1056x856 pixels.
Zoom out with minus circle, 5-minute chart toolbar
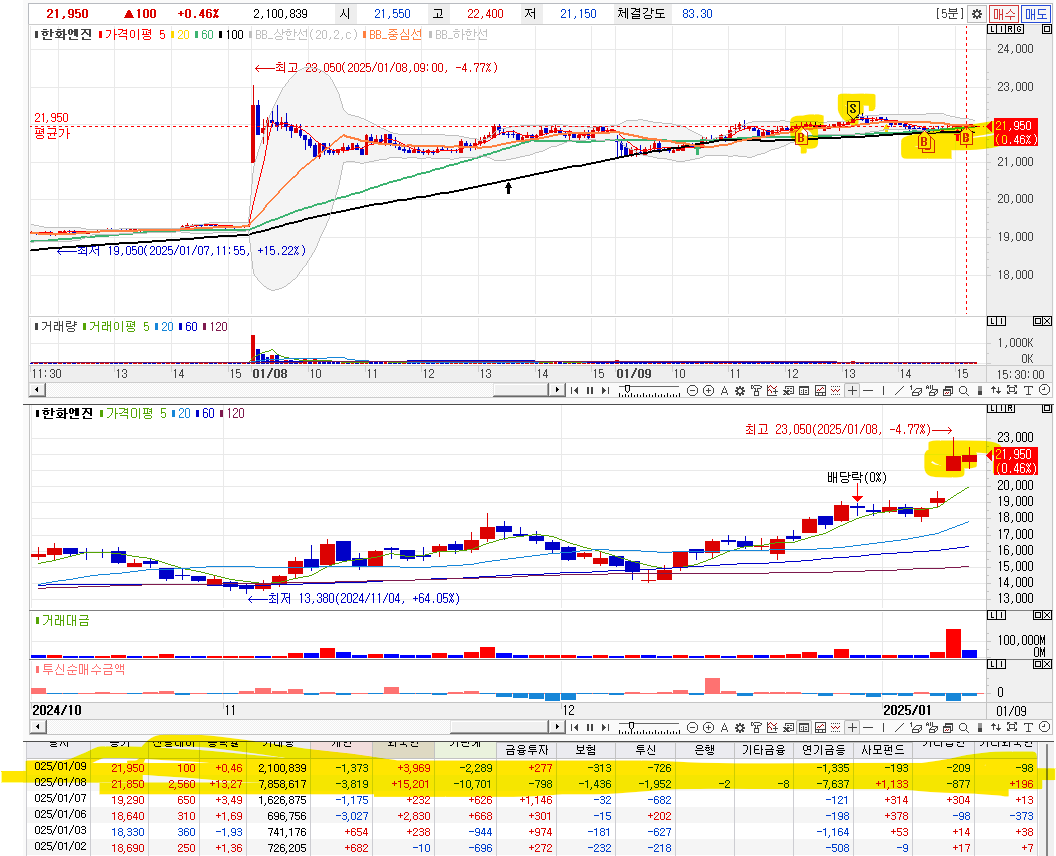(x=692, y=391)
